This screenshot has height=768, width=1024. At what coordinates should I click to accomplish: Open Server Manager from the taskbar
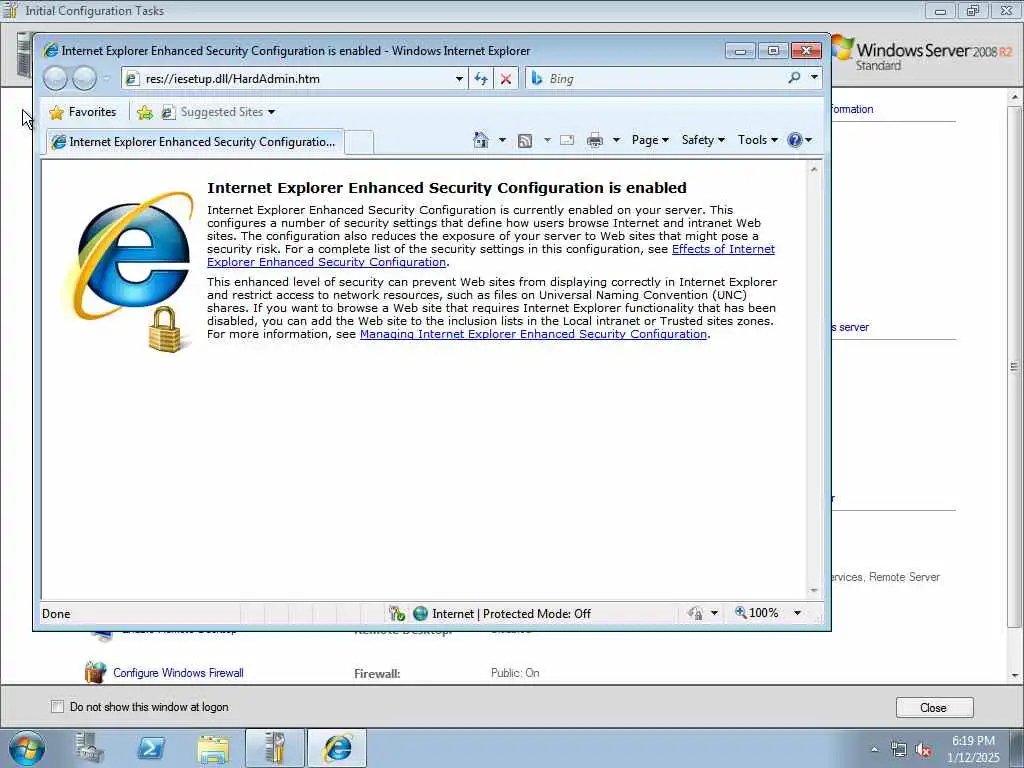[x=89, y=748]
